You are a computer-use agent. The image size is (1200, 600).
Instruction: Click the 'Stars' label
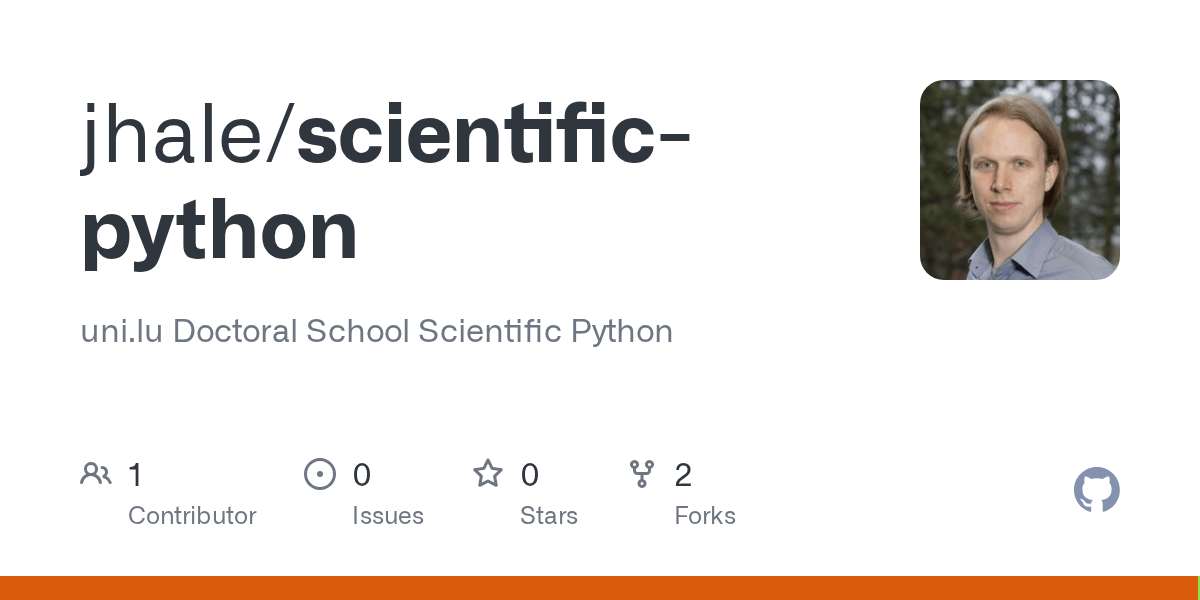549,516
